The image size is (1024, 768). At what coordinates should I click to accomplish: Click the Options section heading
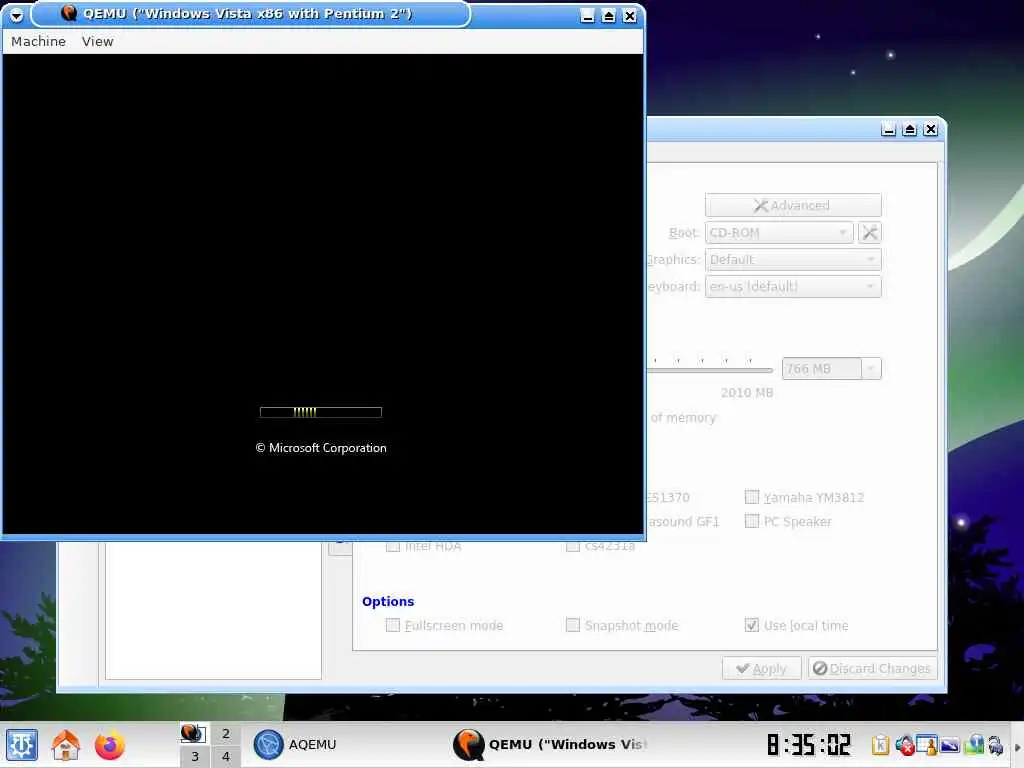coord(388,601)
